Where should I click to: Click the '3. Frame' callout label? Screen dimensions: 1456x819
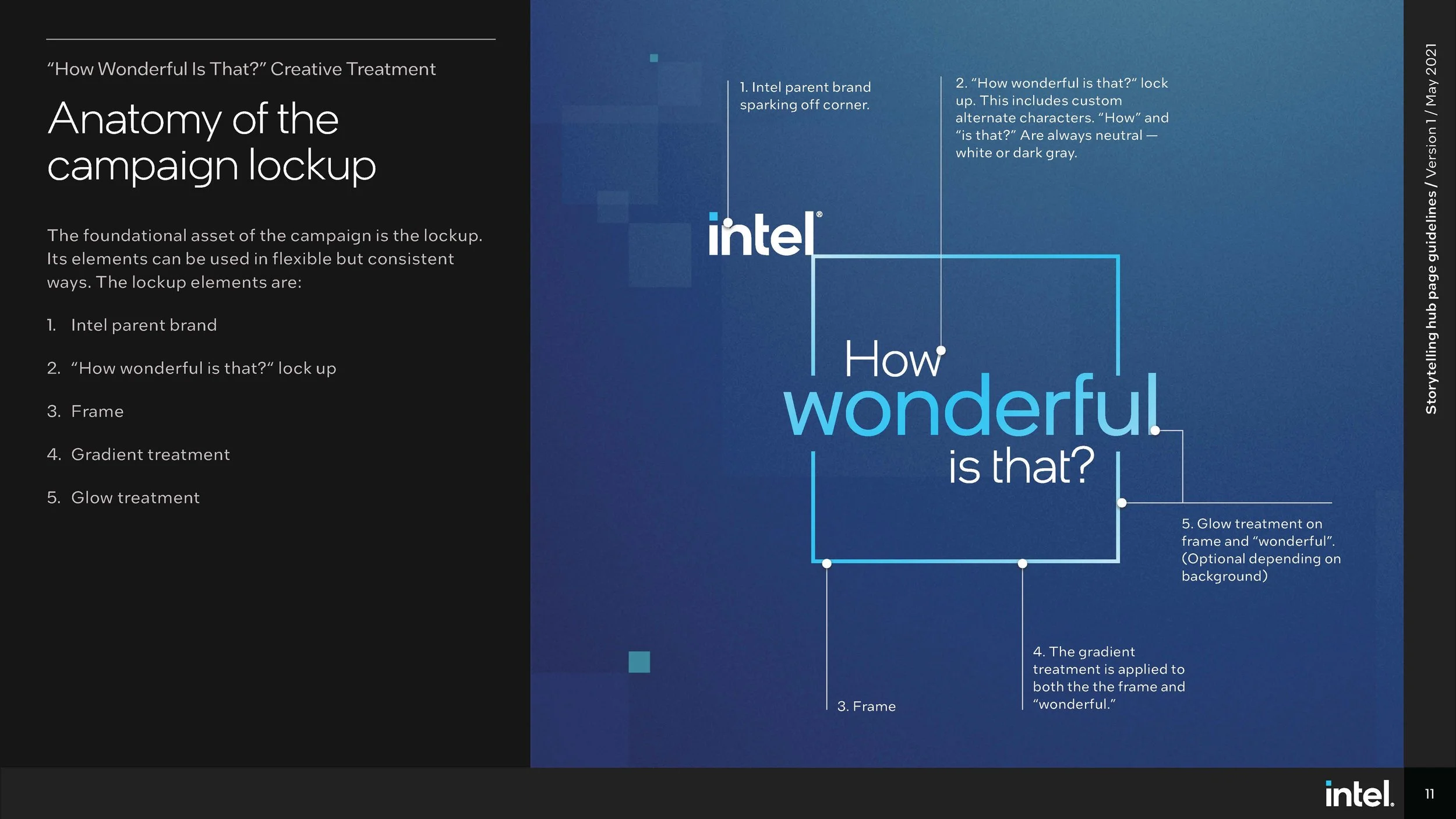[x=866, y=706]
